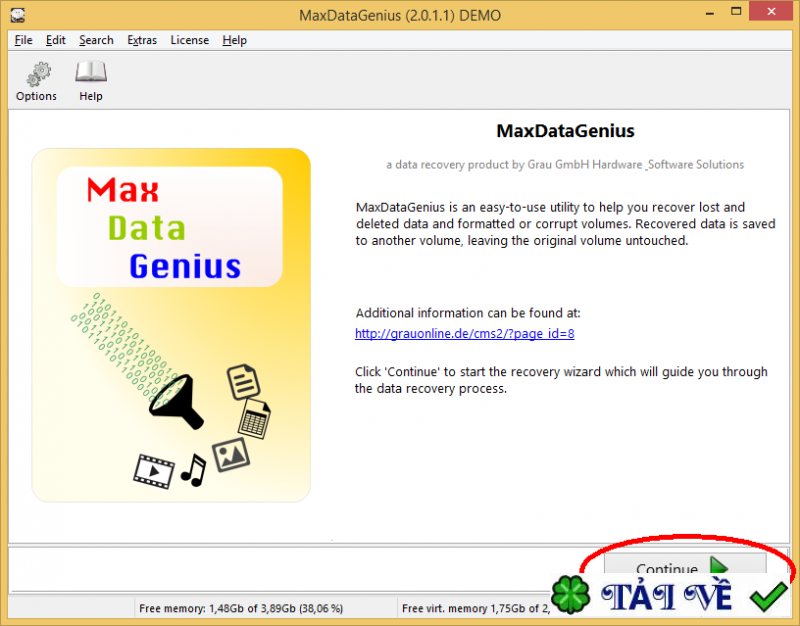Open the grauonline.de information link
The height and width of the screenshot is (626, 800).
point(464,333)
